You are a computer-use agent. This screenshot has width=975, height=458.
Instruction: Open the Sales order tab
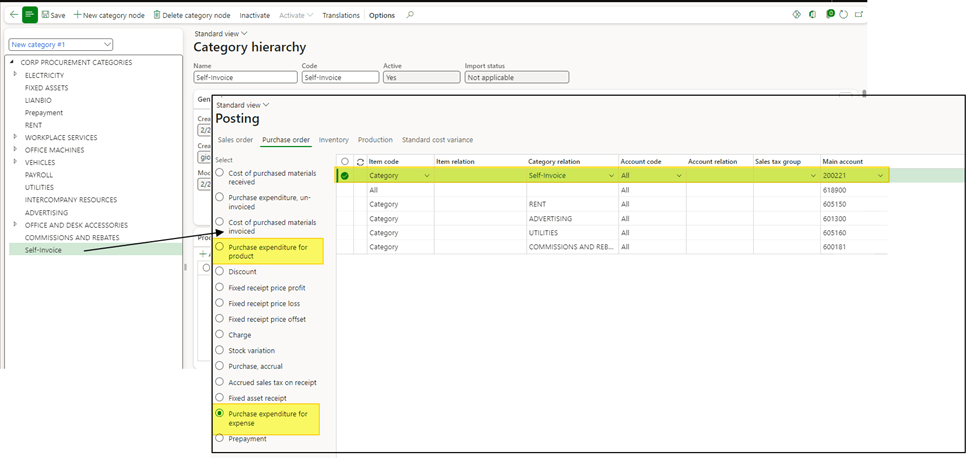click(x=235, y=140)
